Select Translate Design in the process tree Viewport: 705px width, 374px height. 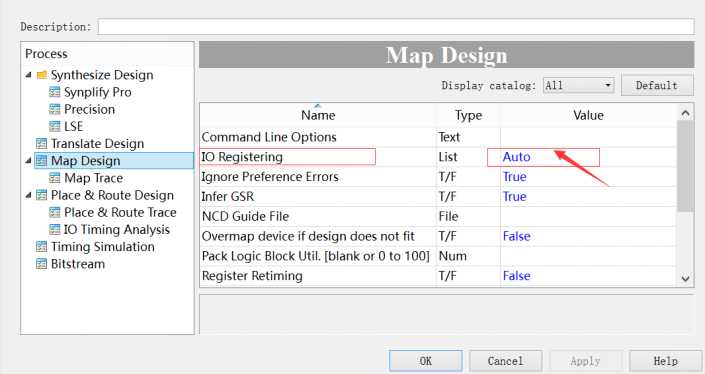point(98,143)
